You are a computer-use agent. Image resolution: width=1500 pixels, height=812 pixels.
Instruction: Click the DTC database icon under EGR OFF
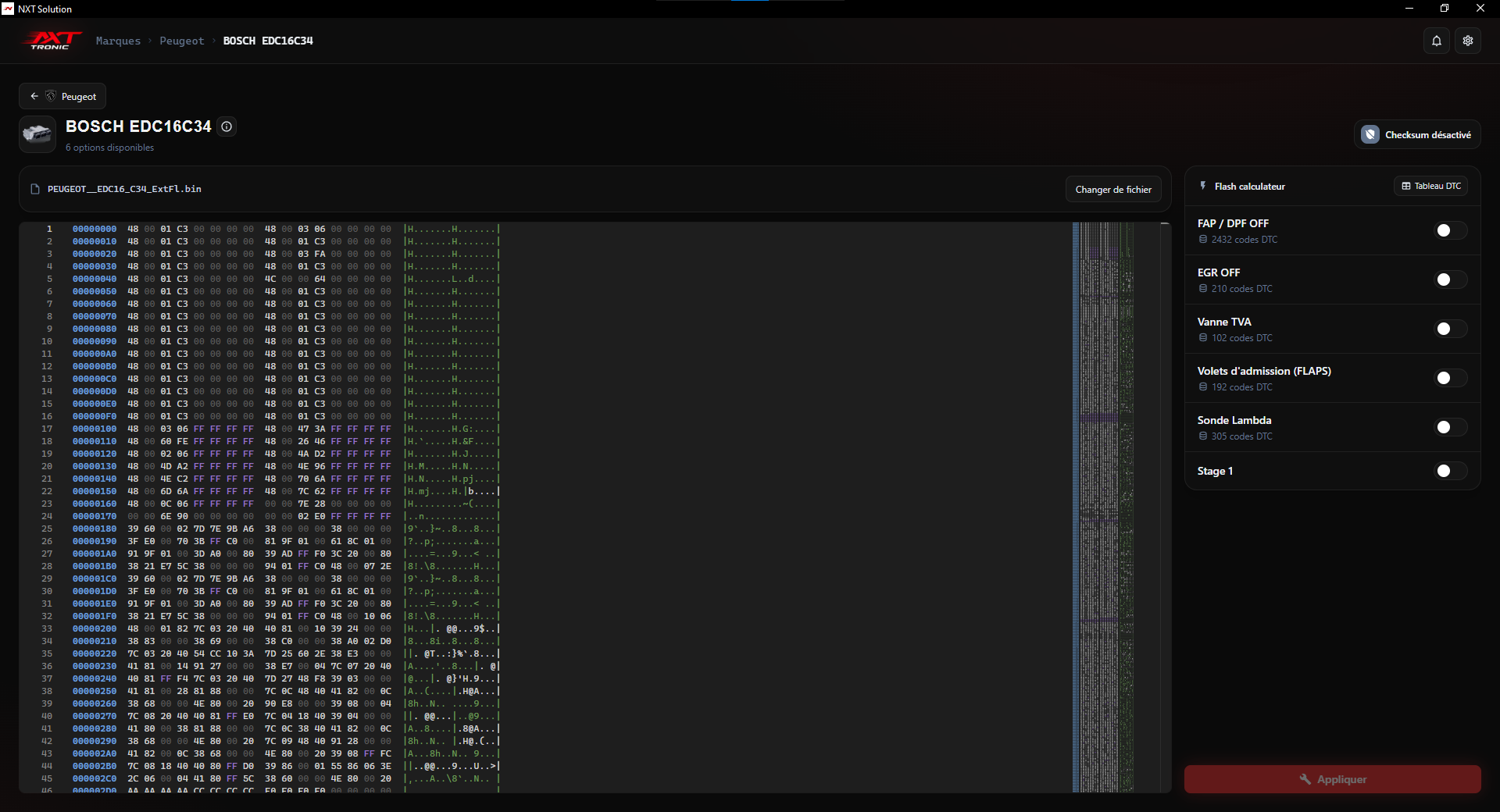click(x=1203, y=289)
